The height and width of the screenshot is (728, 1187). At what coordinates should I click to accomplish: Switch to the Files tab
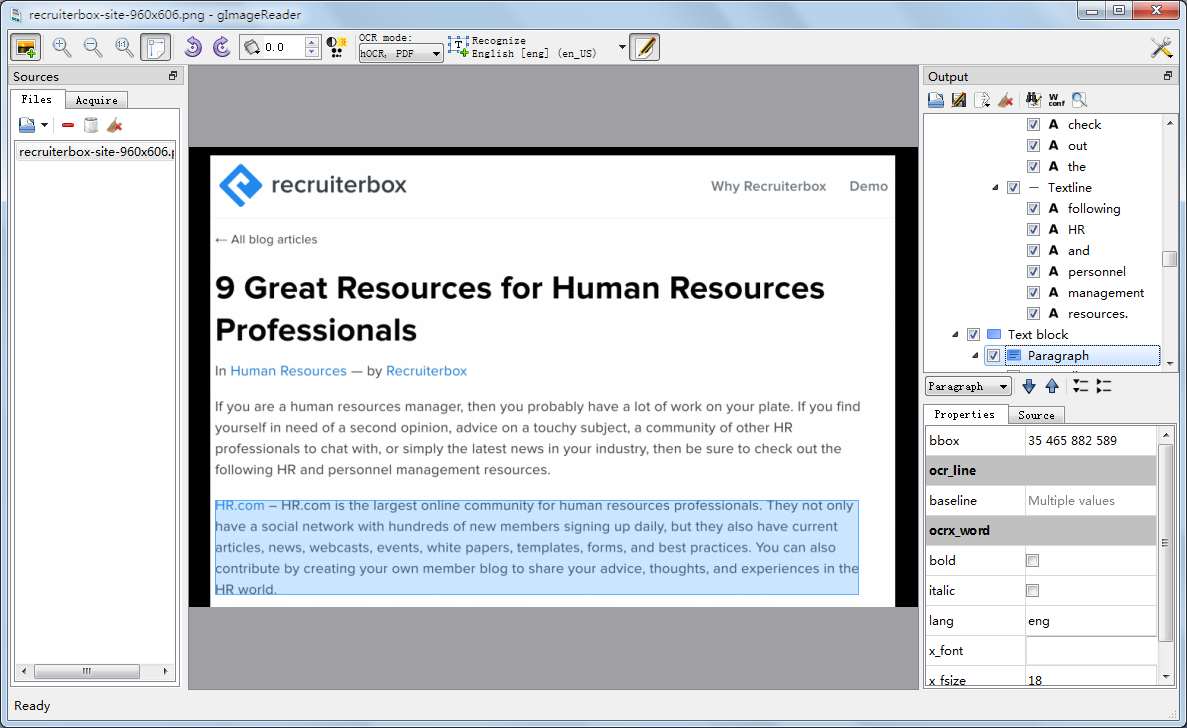36,99
